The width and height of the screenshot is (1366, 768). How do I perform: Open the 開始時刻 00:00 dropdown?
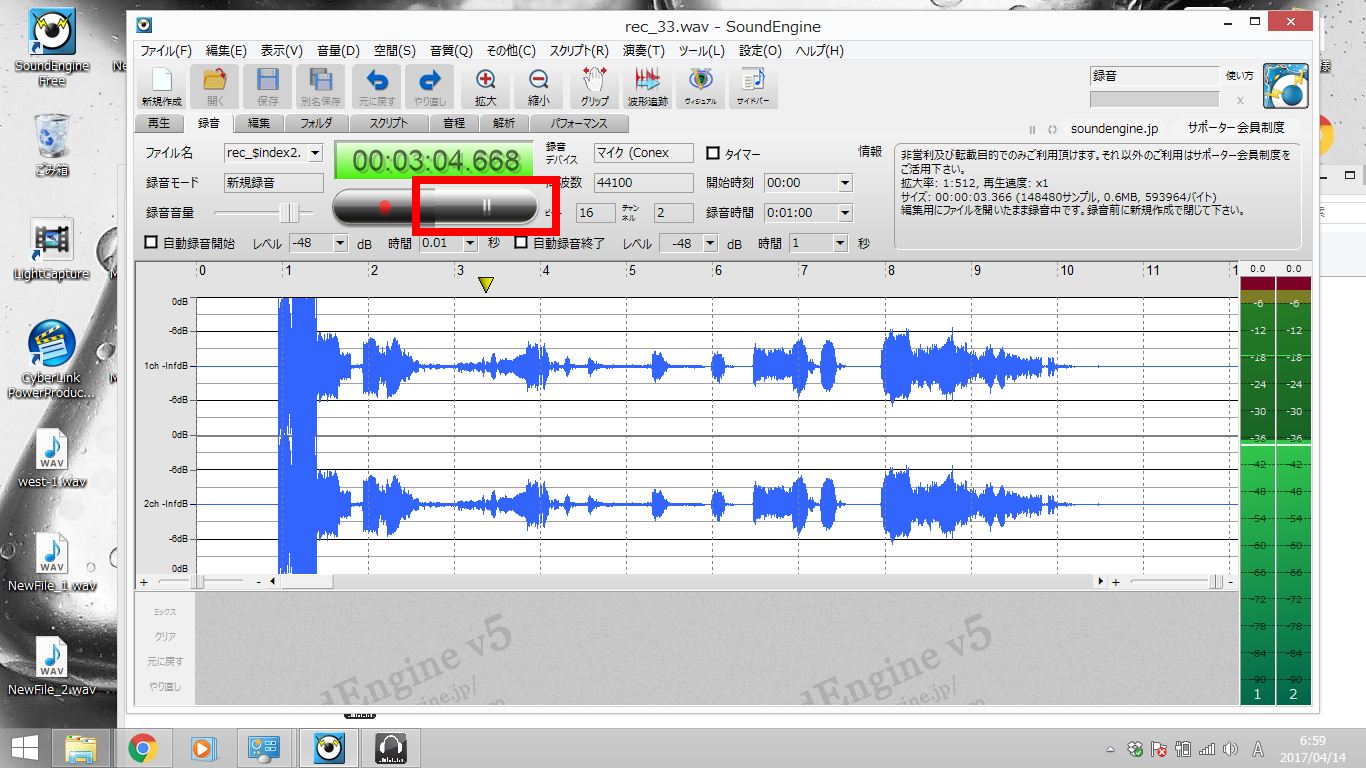pos(845,183)
